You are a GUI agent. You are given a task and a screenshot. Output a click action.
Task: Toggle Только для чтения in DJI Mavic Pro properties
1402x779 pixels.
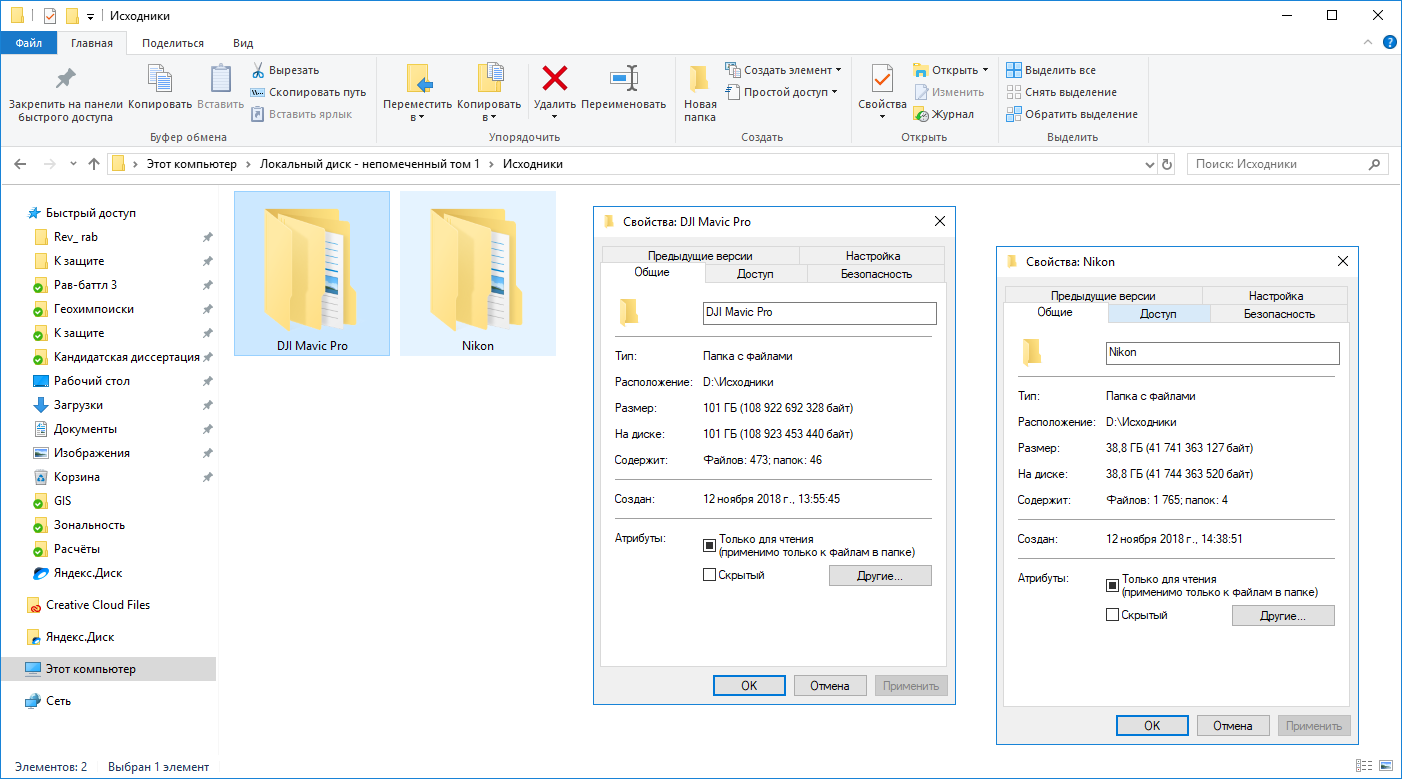click(709, 545)
